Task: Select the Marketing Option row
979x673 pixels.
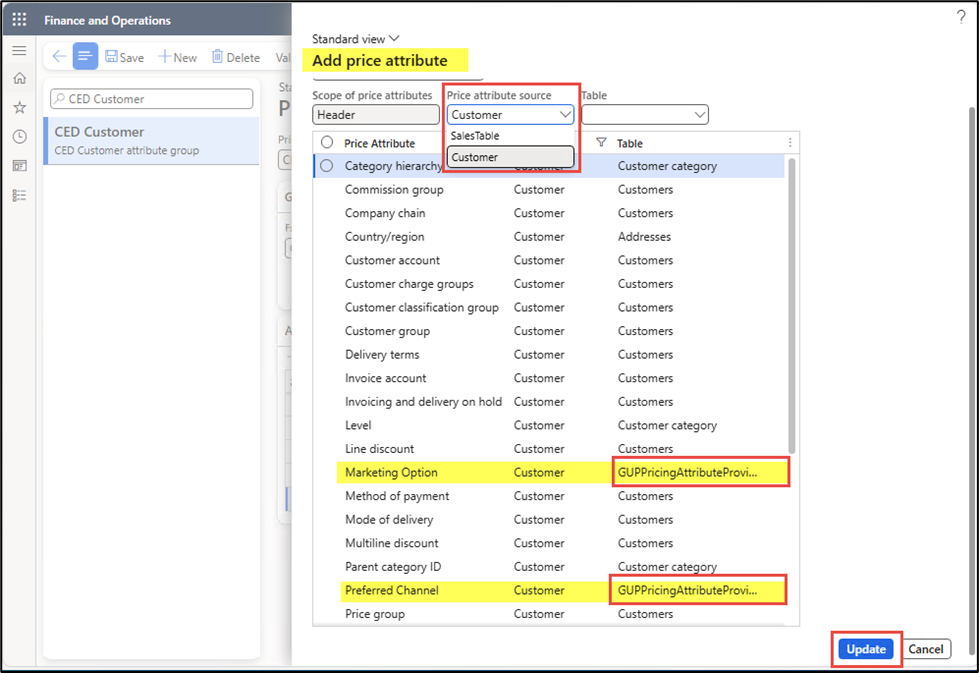Action: click(x=549, y=473)
